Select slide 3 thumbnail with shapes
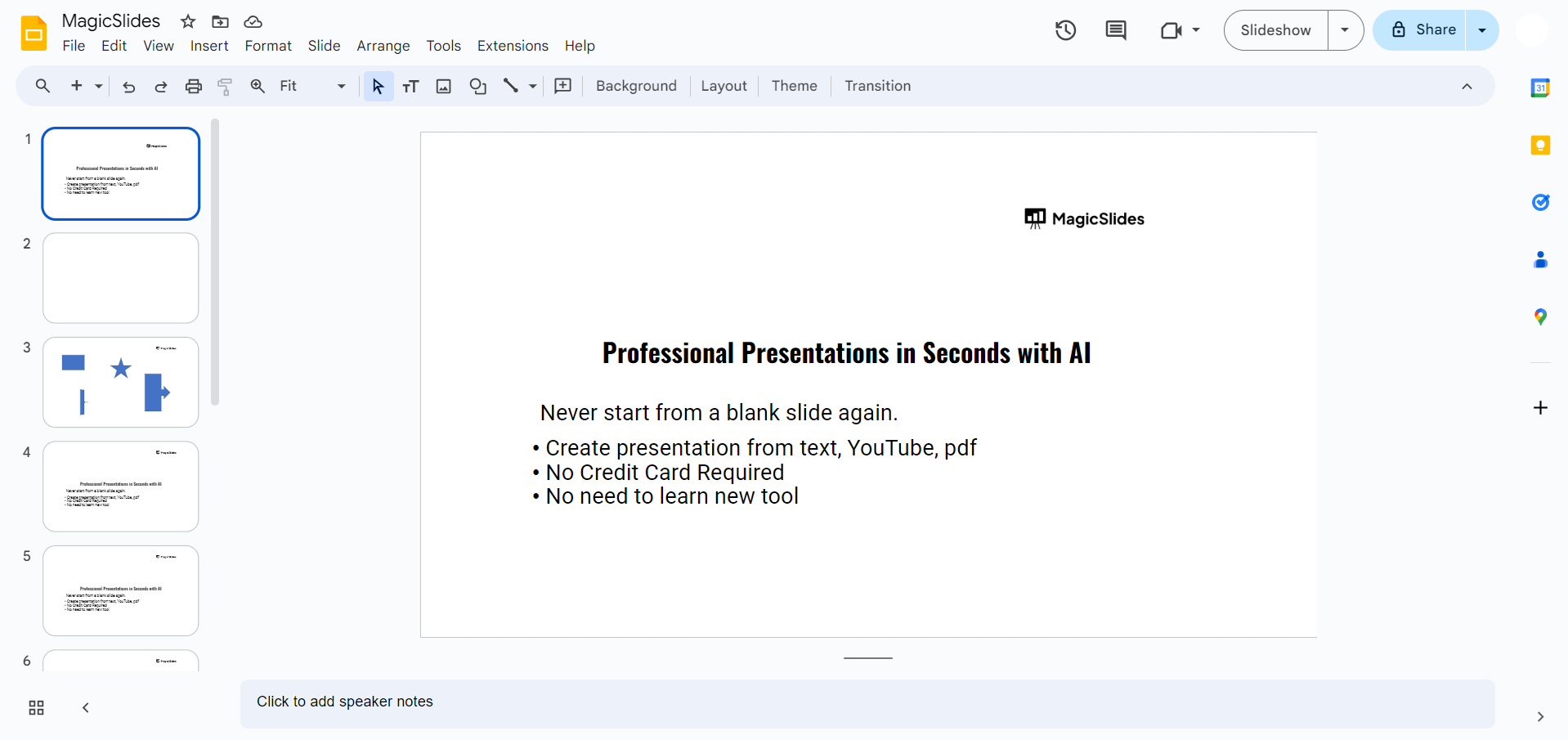The height and width of the screenshot is (740, 1568). click(121, 382)
